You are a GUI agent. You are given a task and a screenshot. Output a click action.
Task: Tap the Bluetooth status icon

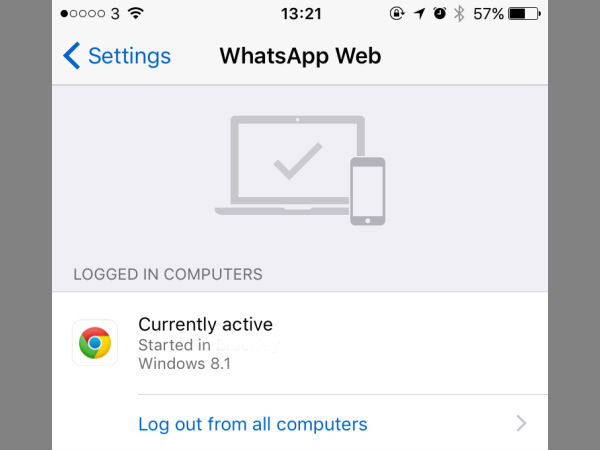click(459, 14)
